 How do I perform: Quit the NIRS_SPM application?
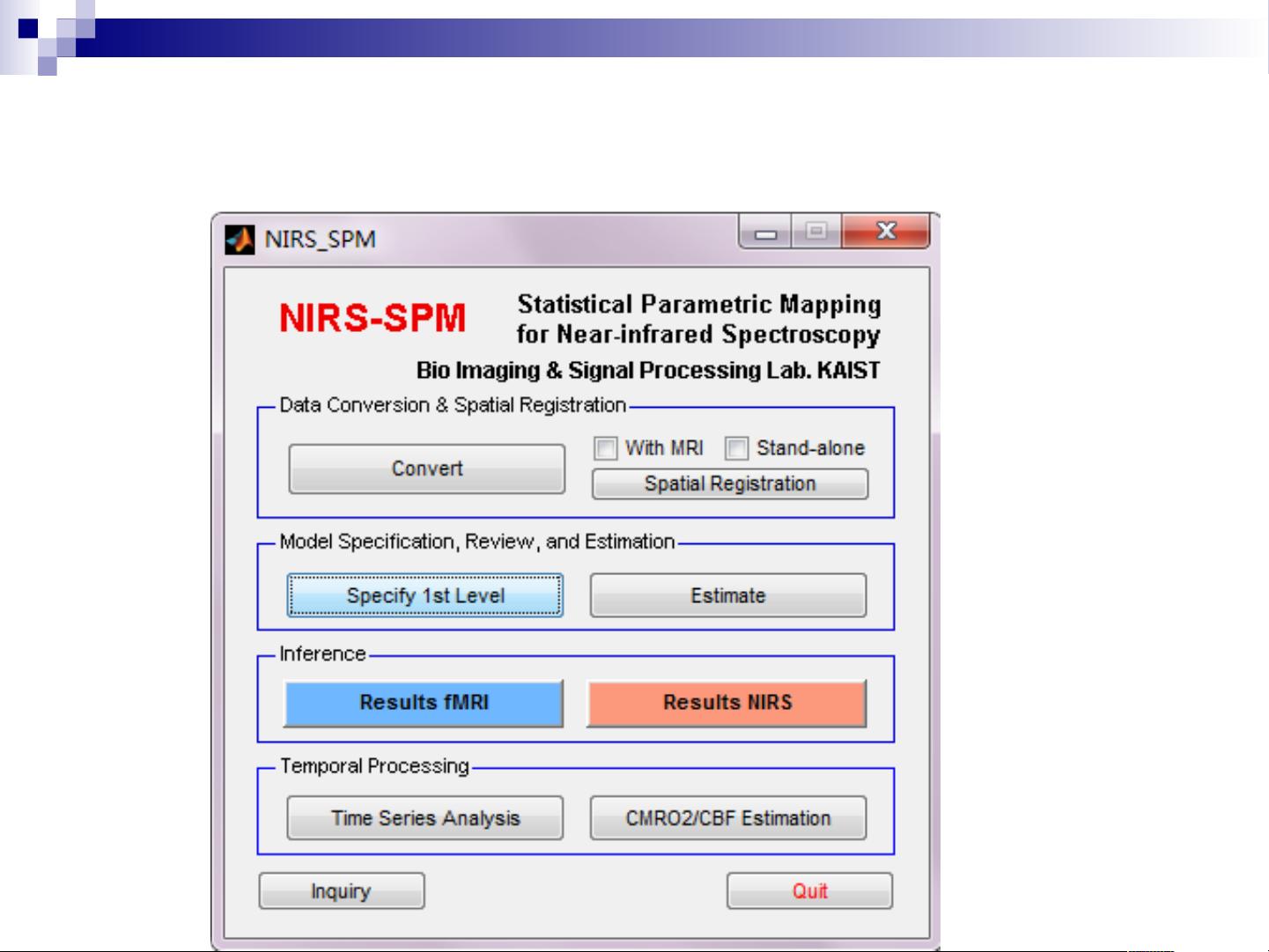808,890
